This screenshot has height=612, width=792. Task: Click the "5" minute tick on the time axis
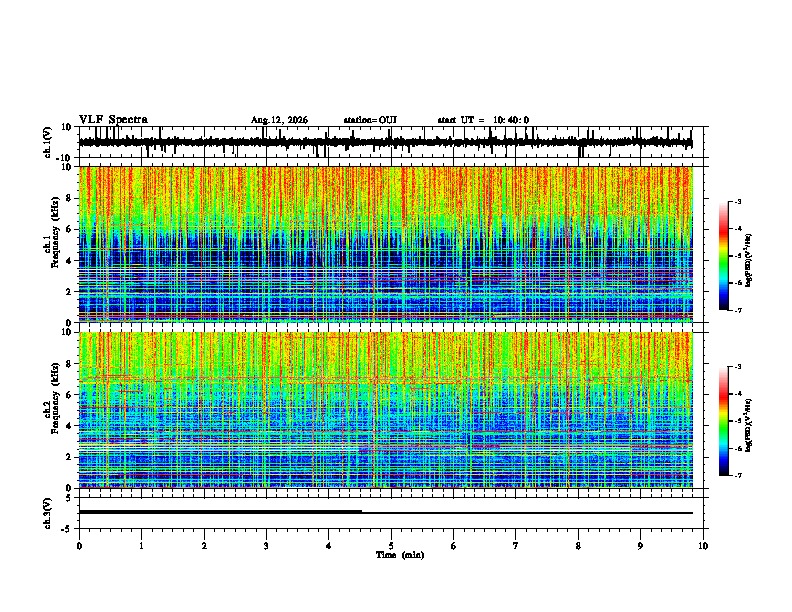[x=391, y=546]
